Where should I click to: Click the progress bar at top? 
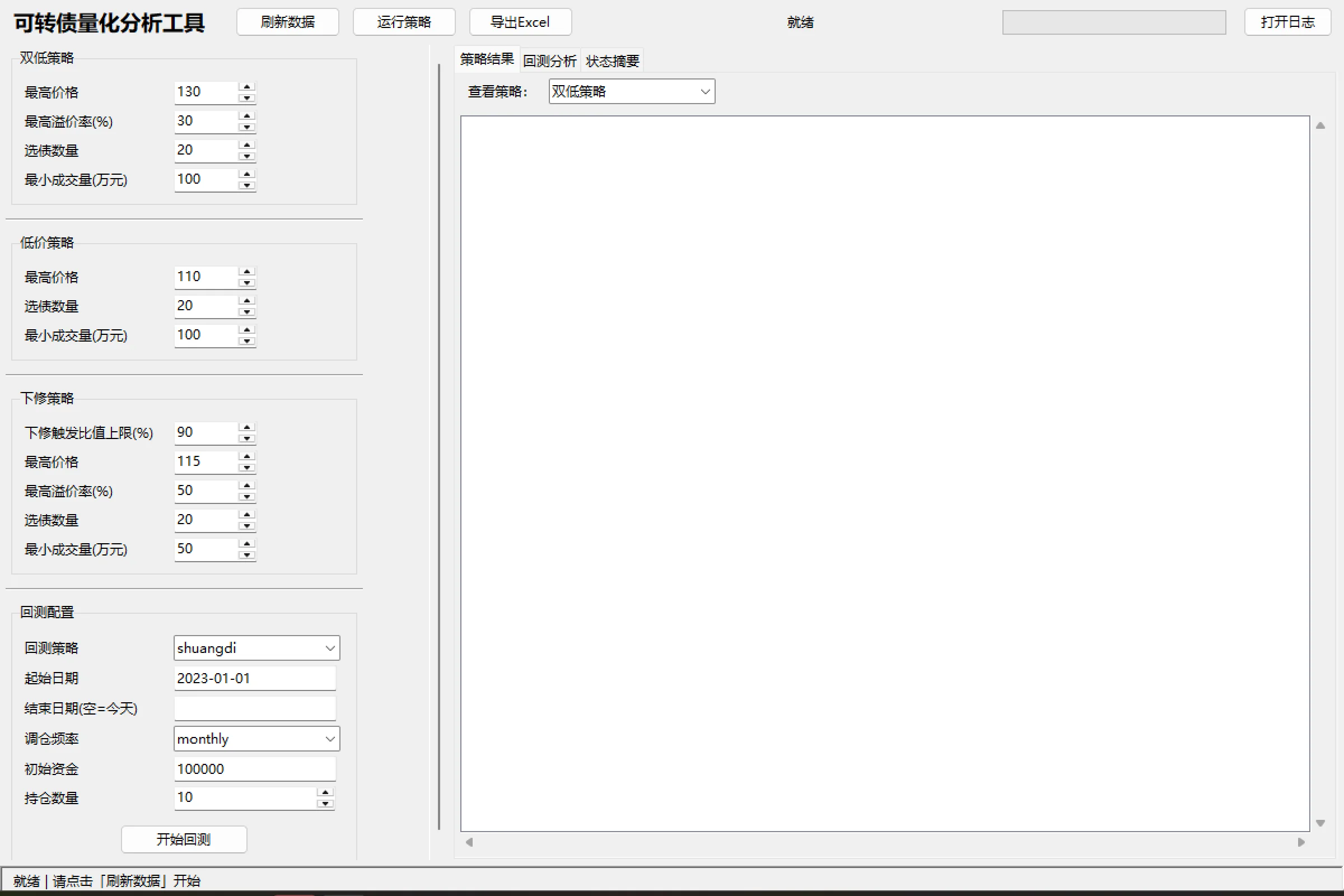(1114, 22)
